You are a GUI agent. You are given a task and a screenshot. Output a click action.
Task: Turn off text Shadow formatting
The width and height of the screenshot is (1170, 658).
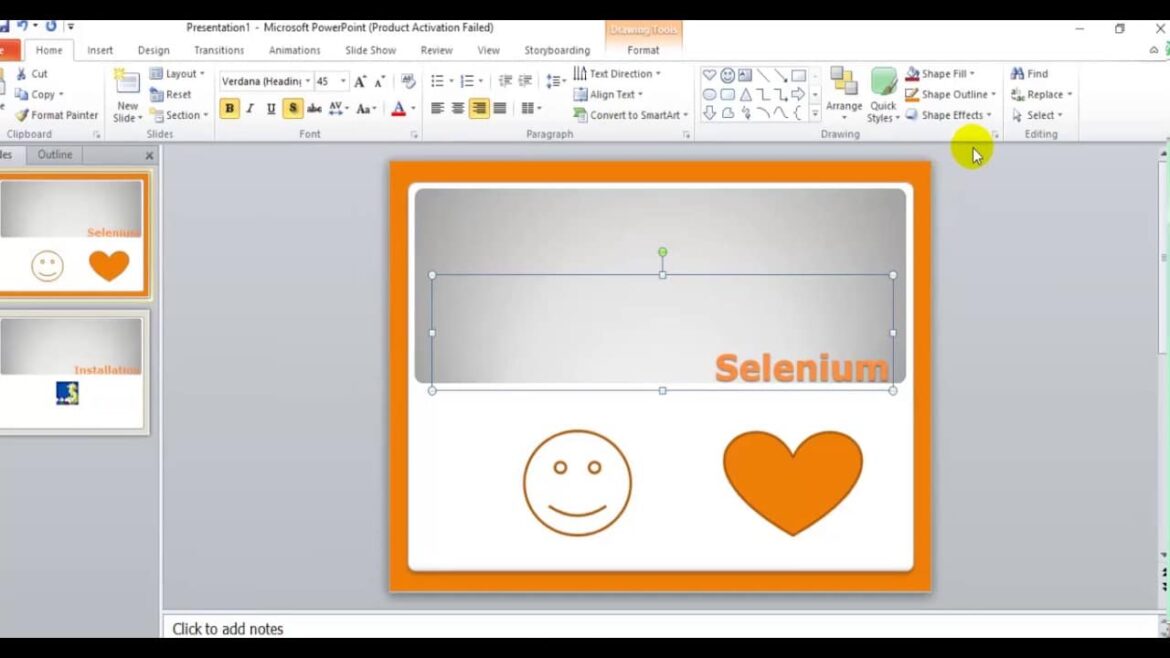(x=293, y=108)
